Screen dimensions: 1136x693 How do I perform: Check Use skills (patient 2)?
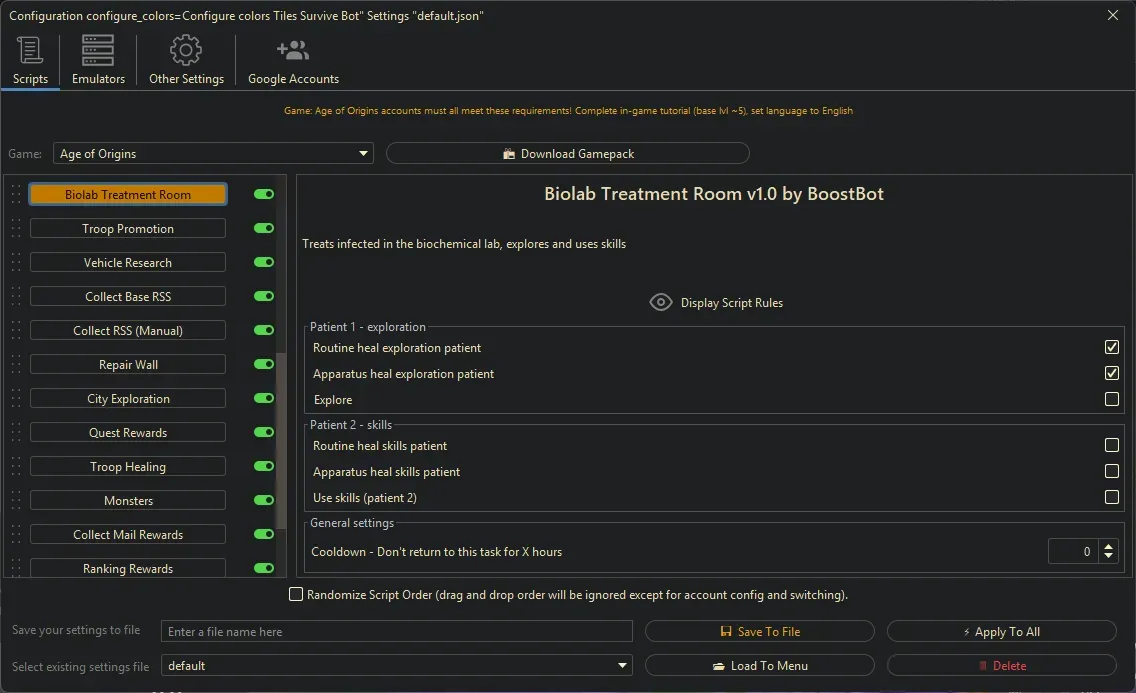[1111, 498]
